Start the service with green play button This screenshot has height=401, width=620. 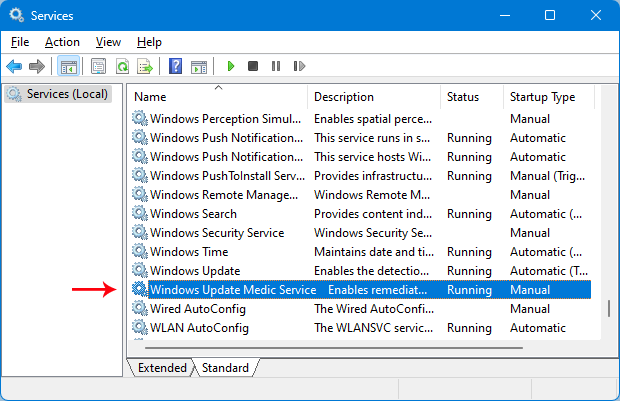pyautogui.click(x=230, y=66)
